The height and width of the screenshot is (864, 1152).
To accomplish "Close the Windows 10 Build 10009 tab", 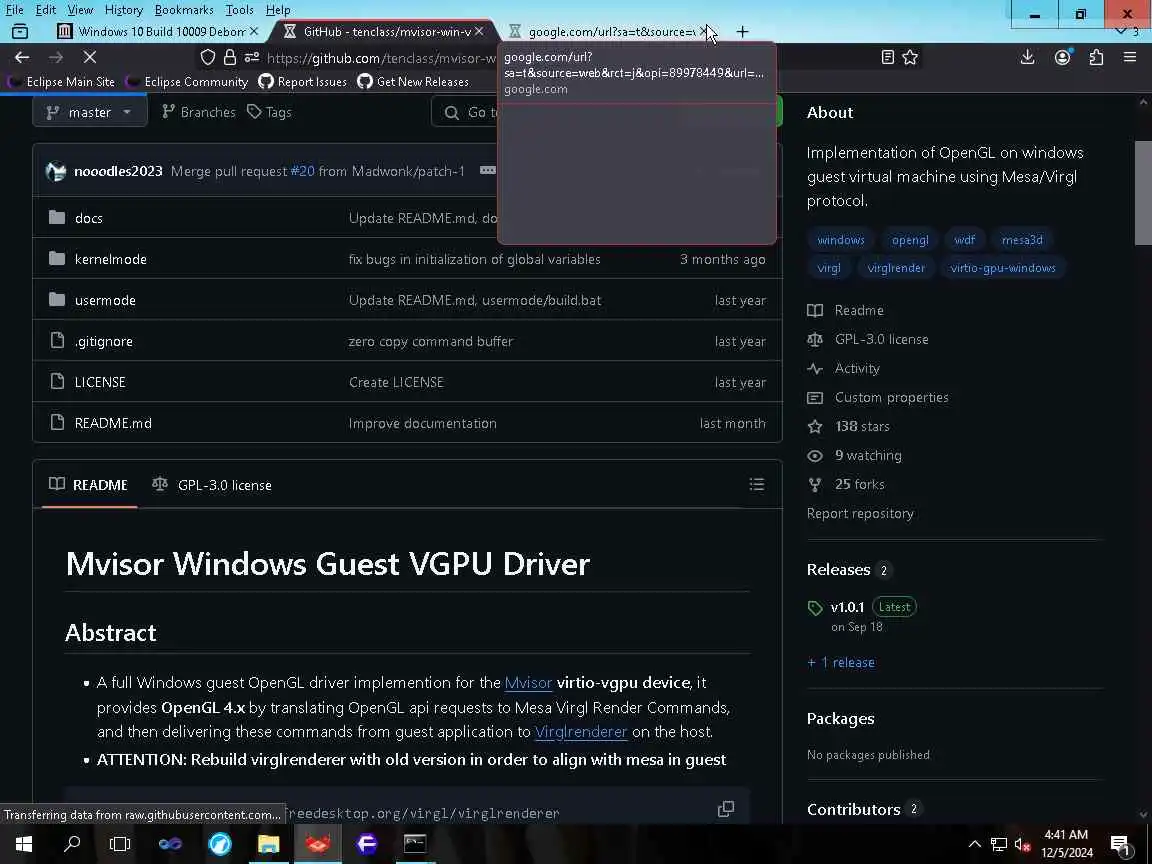I will [253, 32].
